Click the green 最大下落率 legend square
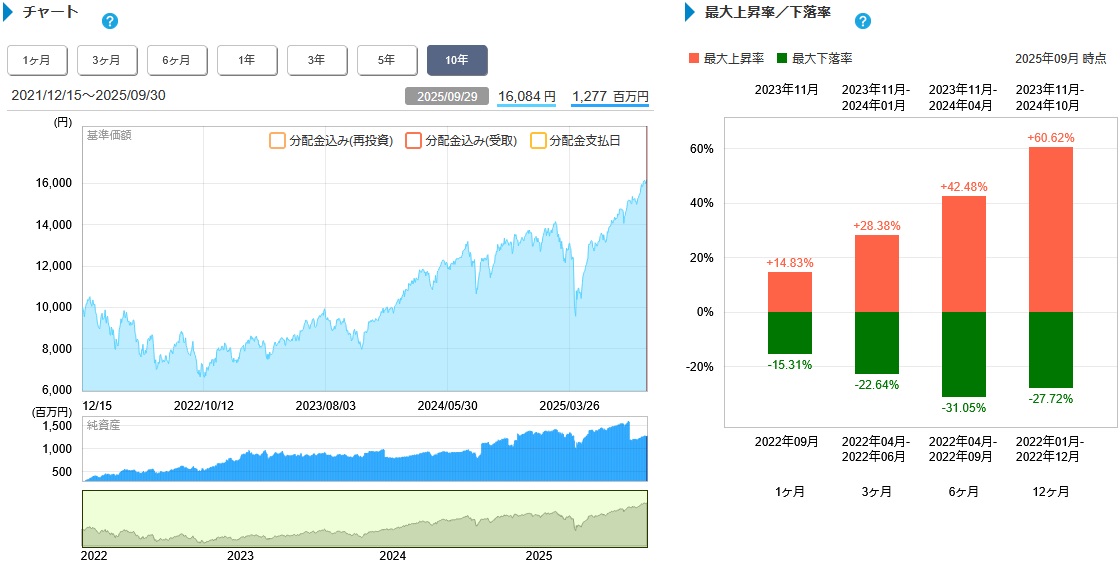The image size is (1120, 568). pyautogui.click(x=781, y=59)
